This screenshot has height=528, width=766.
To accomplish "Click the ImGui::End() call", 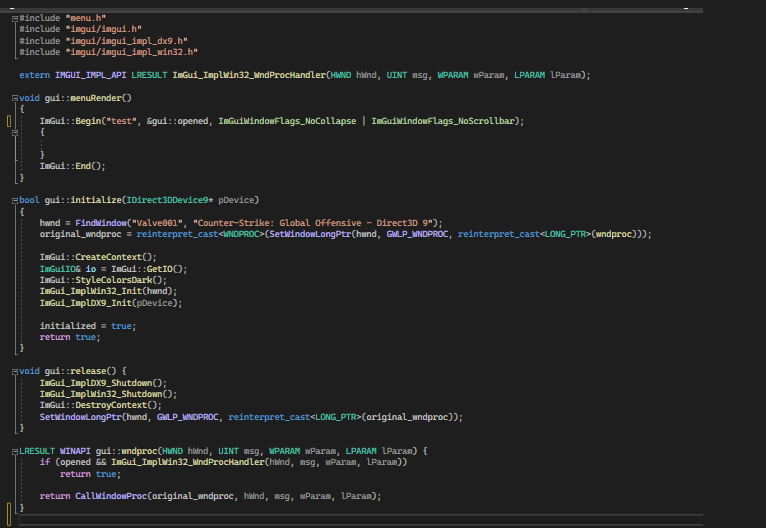I will [x=72, y=166].
